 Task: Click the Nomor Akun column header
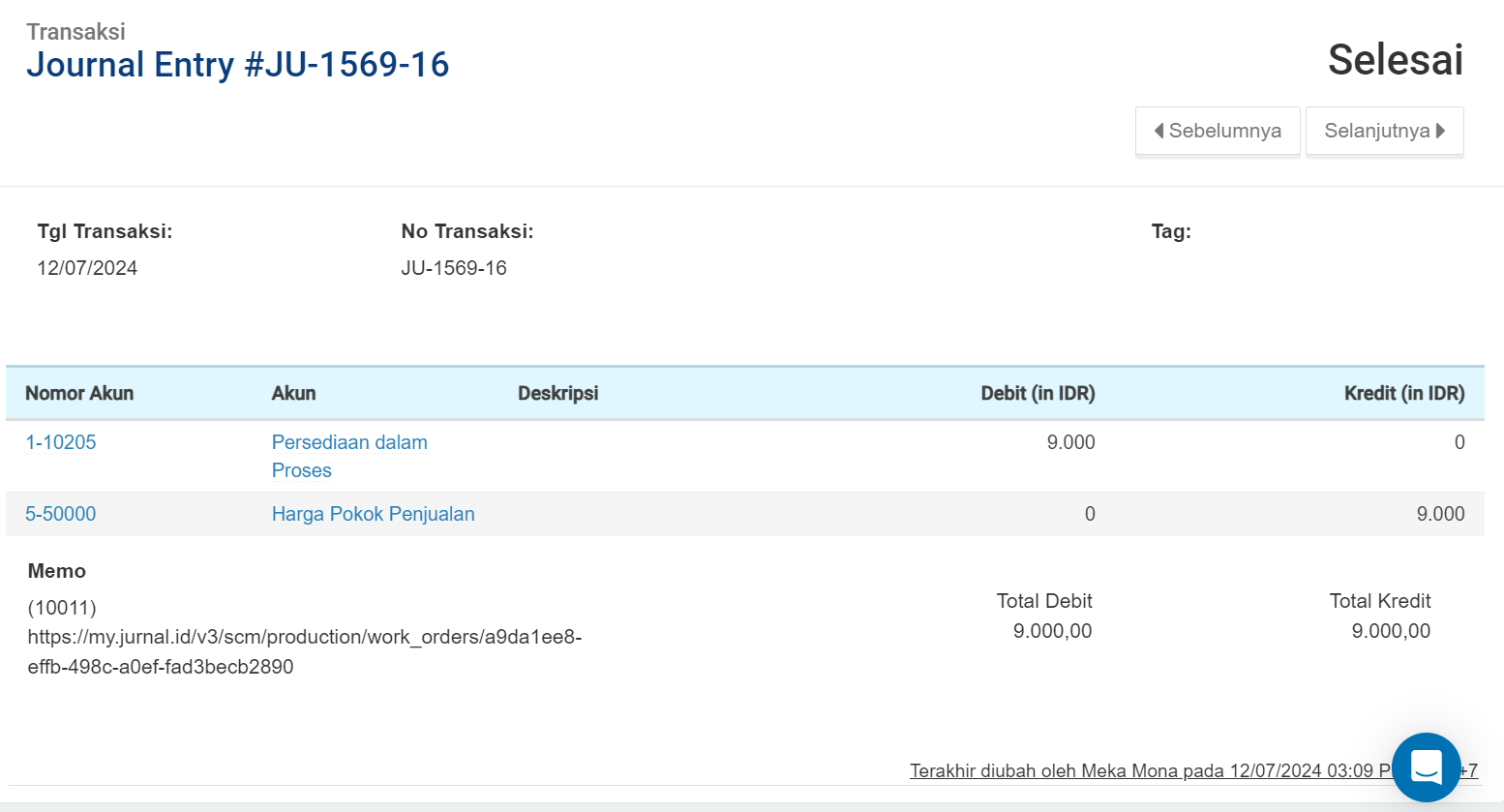coord(79,393)
